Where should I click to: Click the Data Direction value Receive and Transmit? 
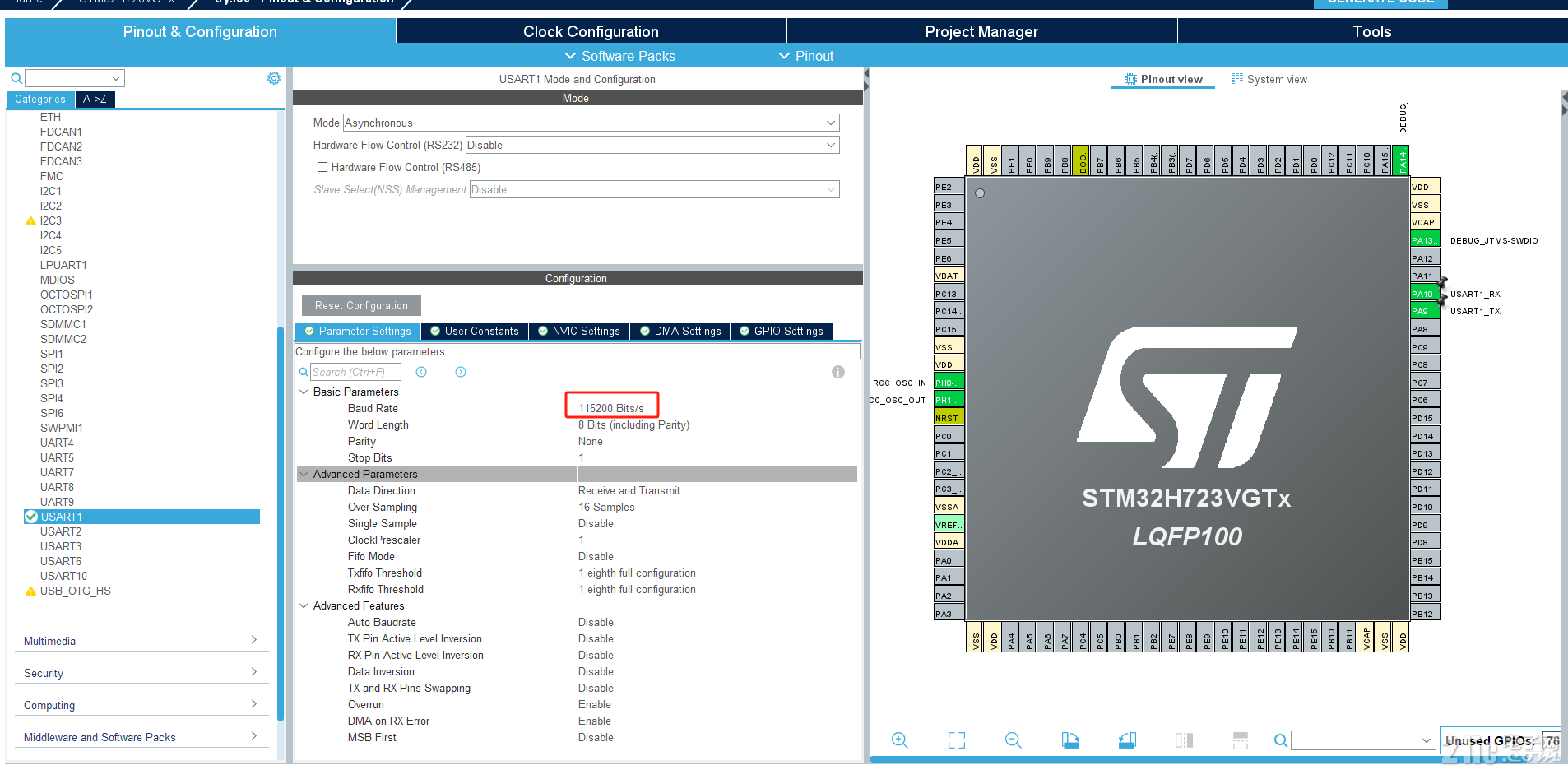pos(629,490)
